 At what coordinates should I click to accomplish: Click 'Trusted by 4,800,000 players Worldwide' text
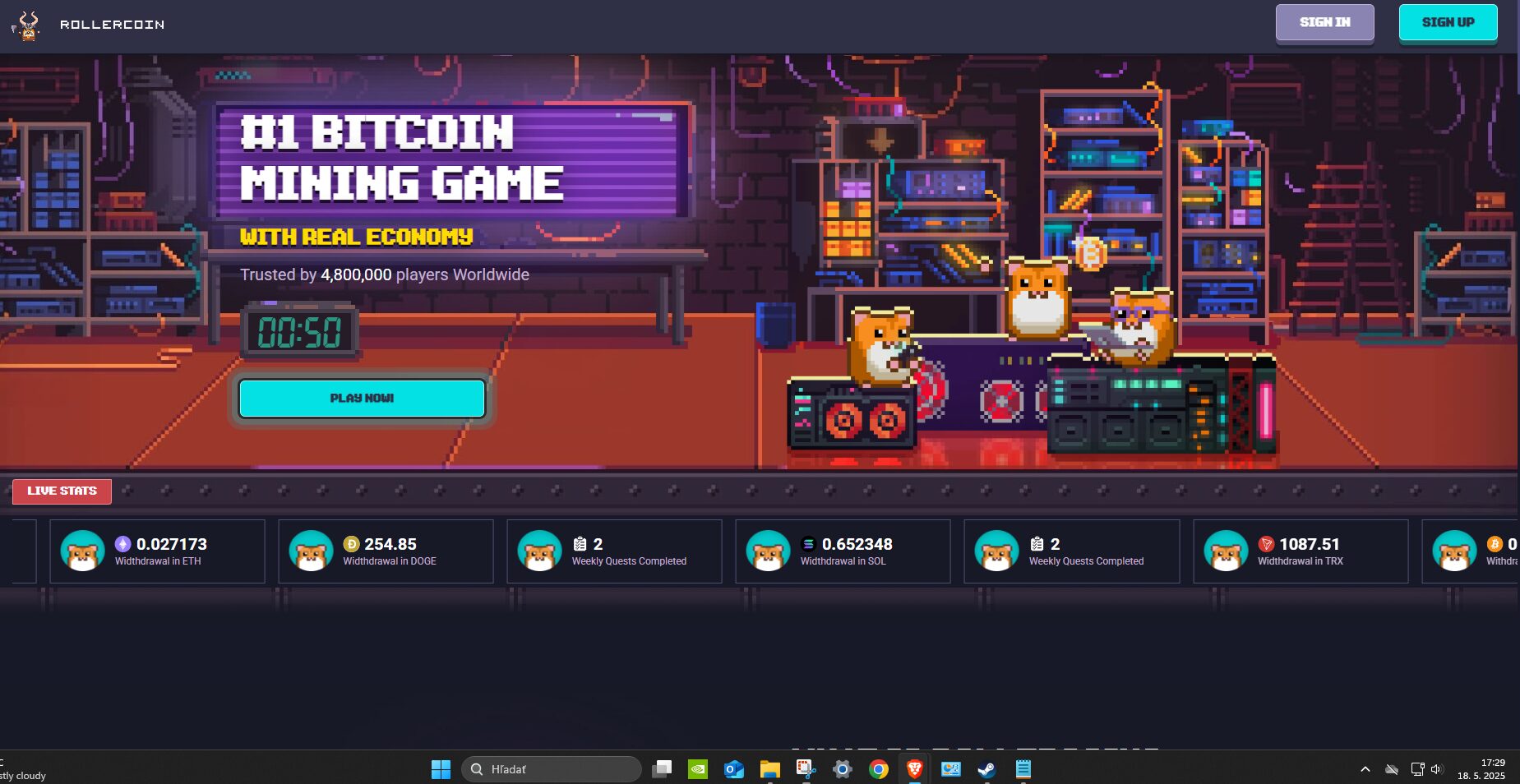point(385,274)
